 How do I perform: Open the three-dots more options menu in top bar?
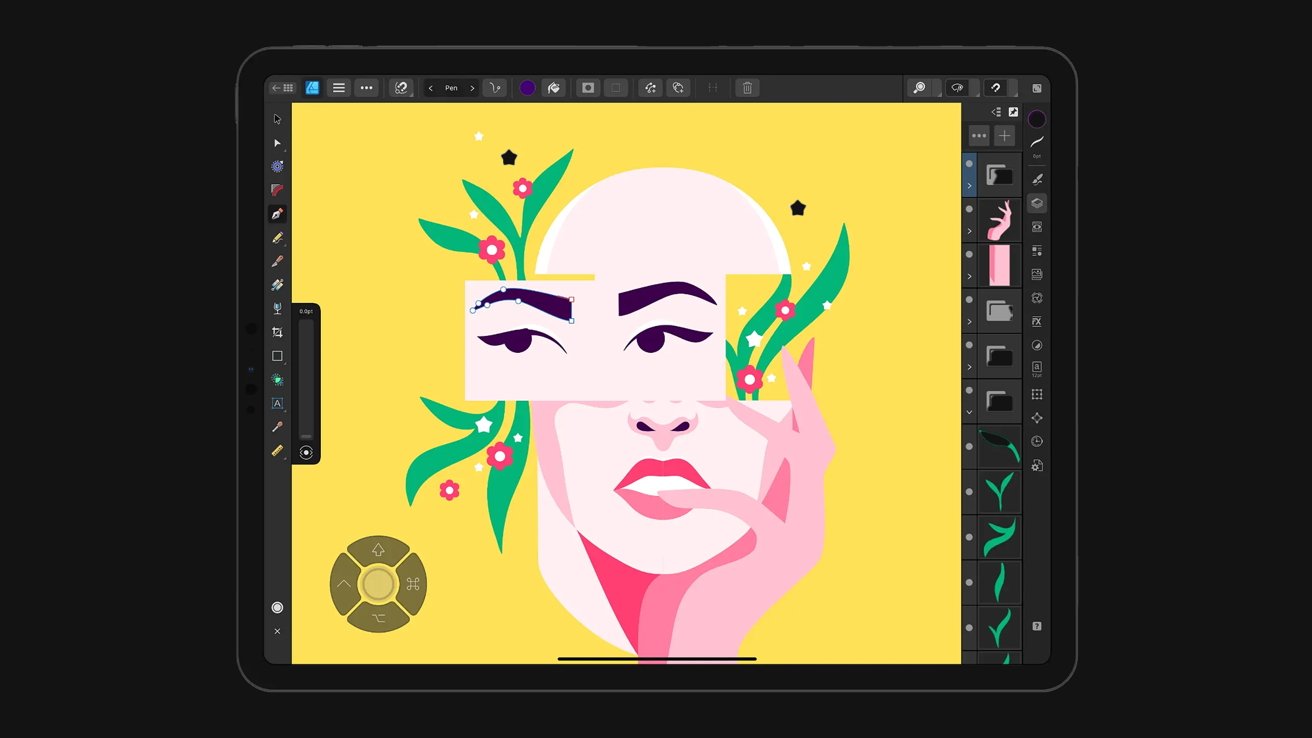point(367,88)
